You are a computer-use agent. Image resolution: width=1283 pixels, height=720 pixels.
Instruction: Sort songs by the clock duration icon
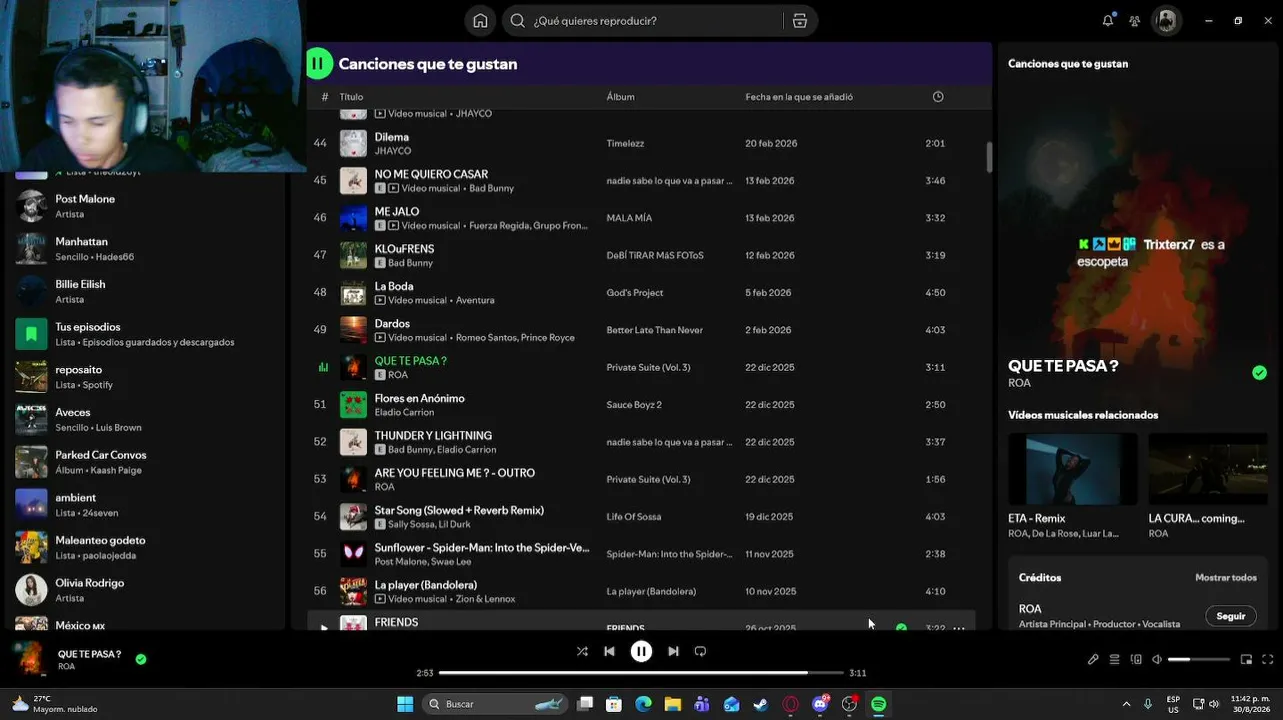tap(938, 97)
